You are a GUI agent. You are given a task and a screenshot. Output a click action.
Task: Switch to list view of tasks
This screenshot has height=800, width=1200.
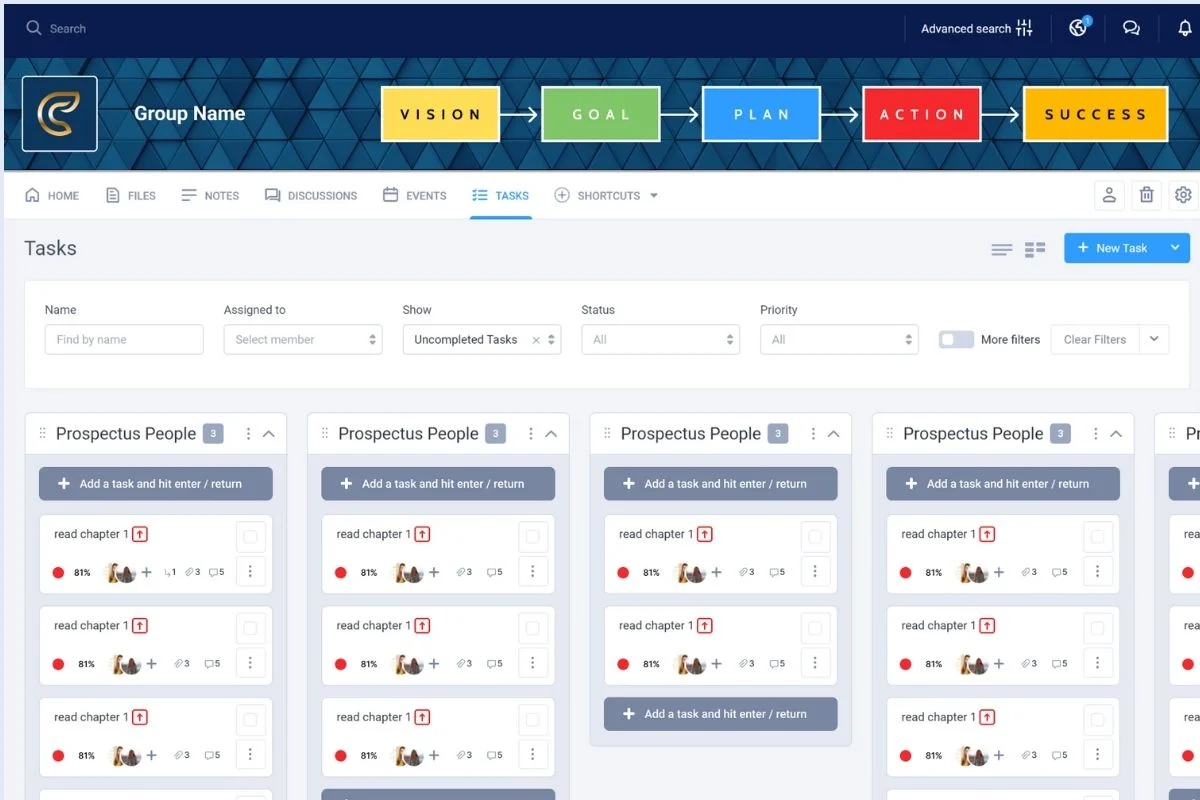click(x=1001, y=248)
